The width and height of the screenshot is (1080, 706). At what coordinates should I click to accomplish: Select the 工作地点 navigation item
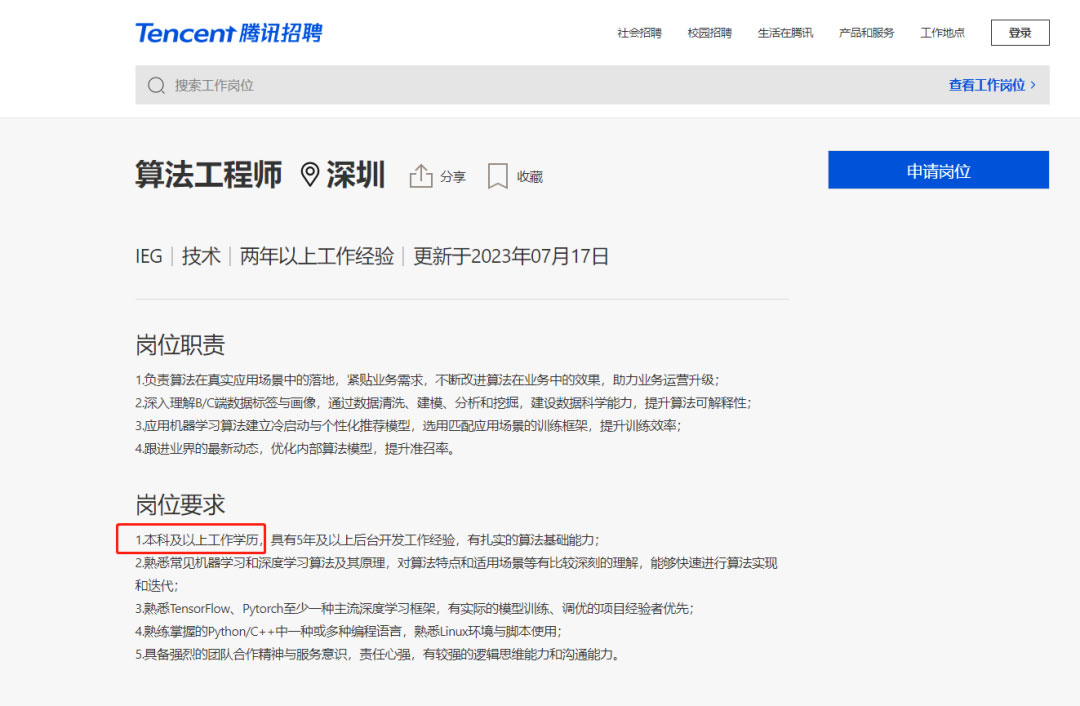(x=942, y=33)
